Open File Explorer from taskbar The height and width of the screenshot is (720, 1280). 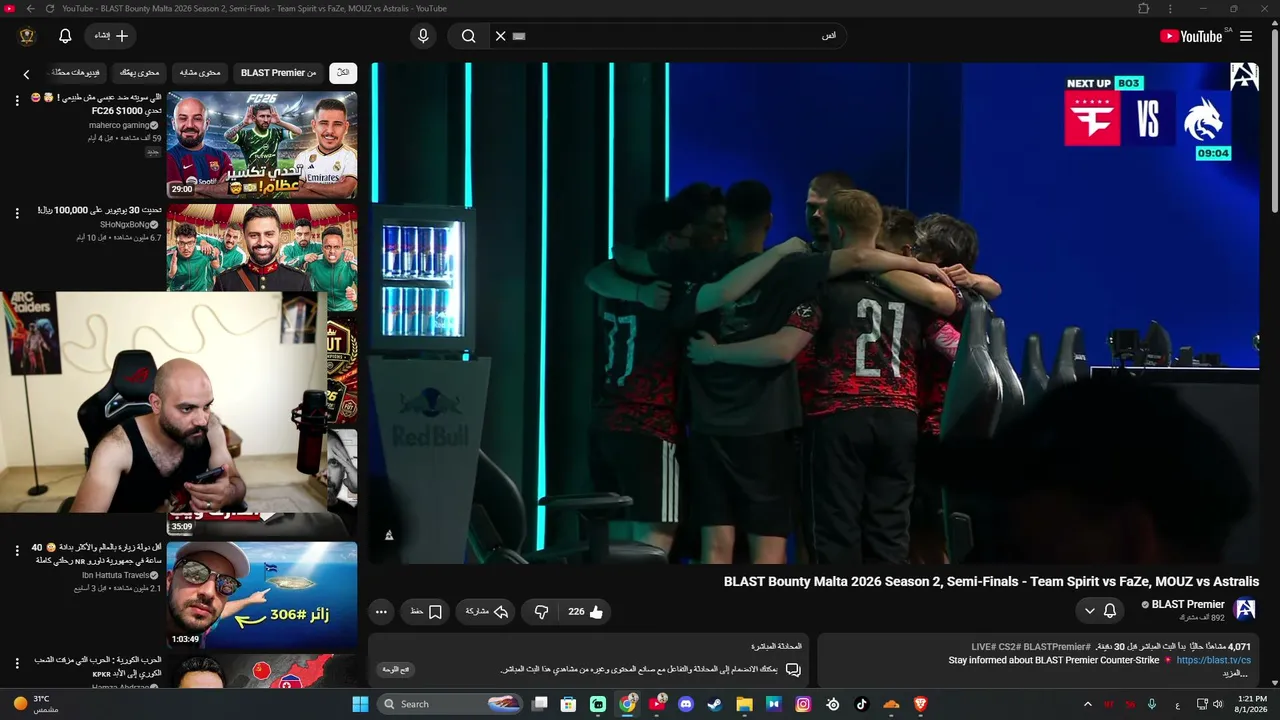(744, 704)
